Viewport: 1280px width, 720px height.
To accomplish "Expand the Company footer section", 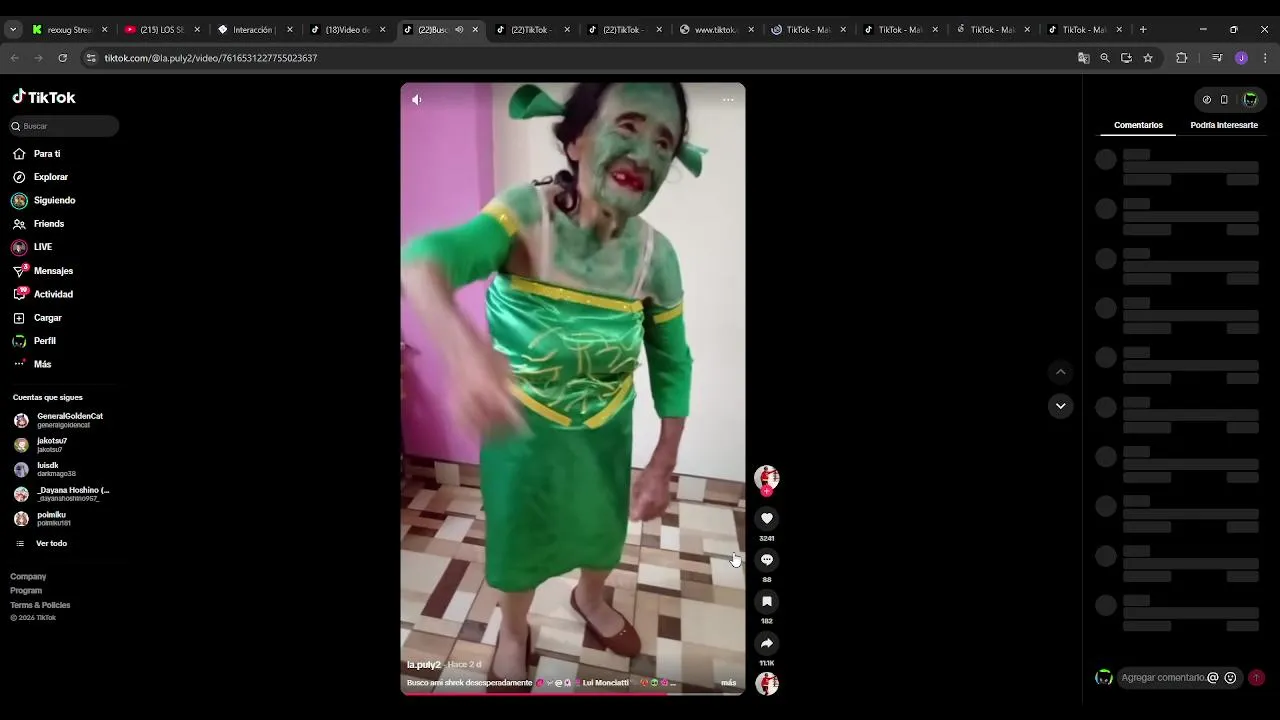I will pyautogui.click(x=28, y=576).
